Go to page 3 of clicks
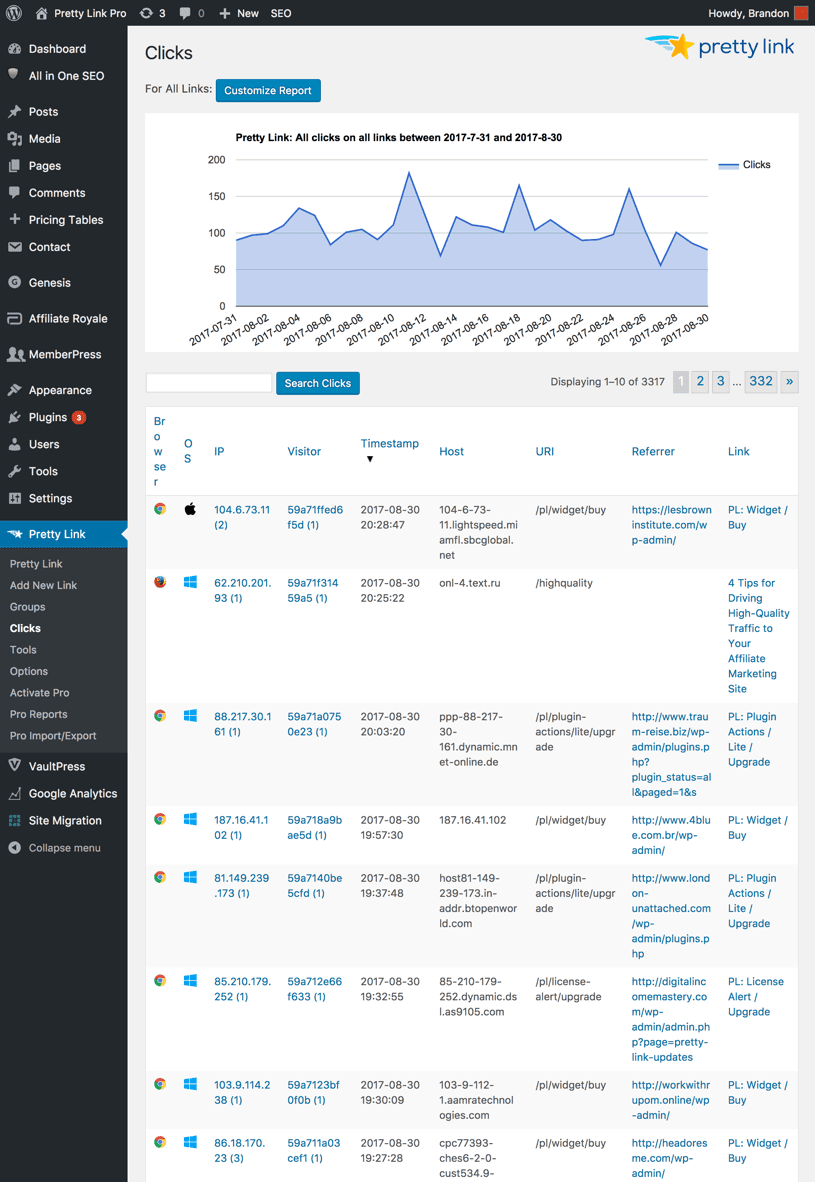The image size is (815, 1182). click(721, 381)
